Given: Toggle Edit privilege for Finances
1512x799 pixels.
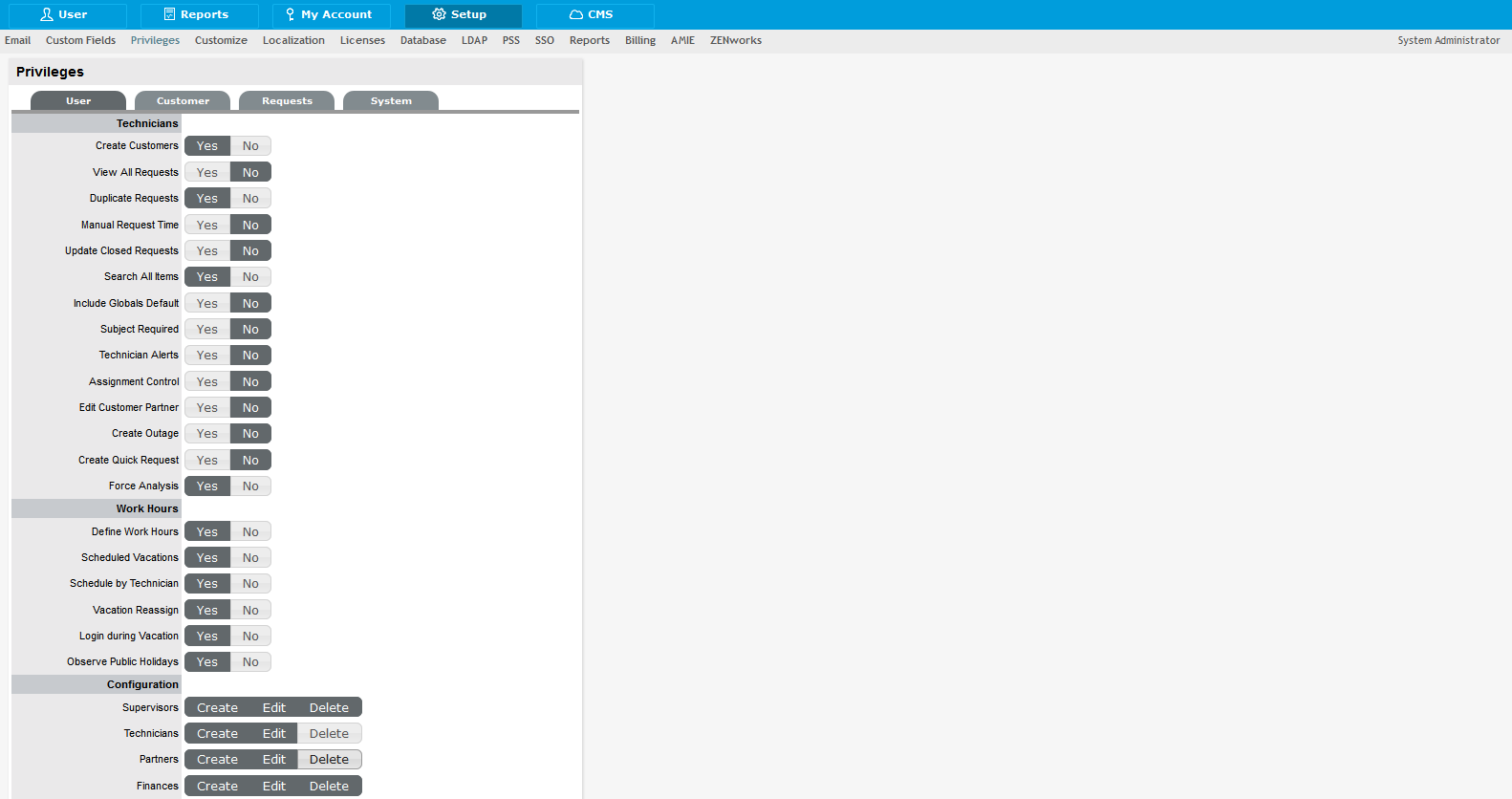Looking at the screenshot, I should tap(274, 787).
